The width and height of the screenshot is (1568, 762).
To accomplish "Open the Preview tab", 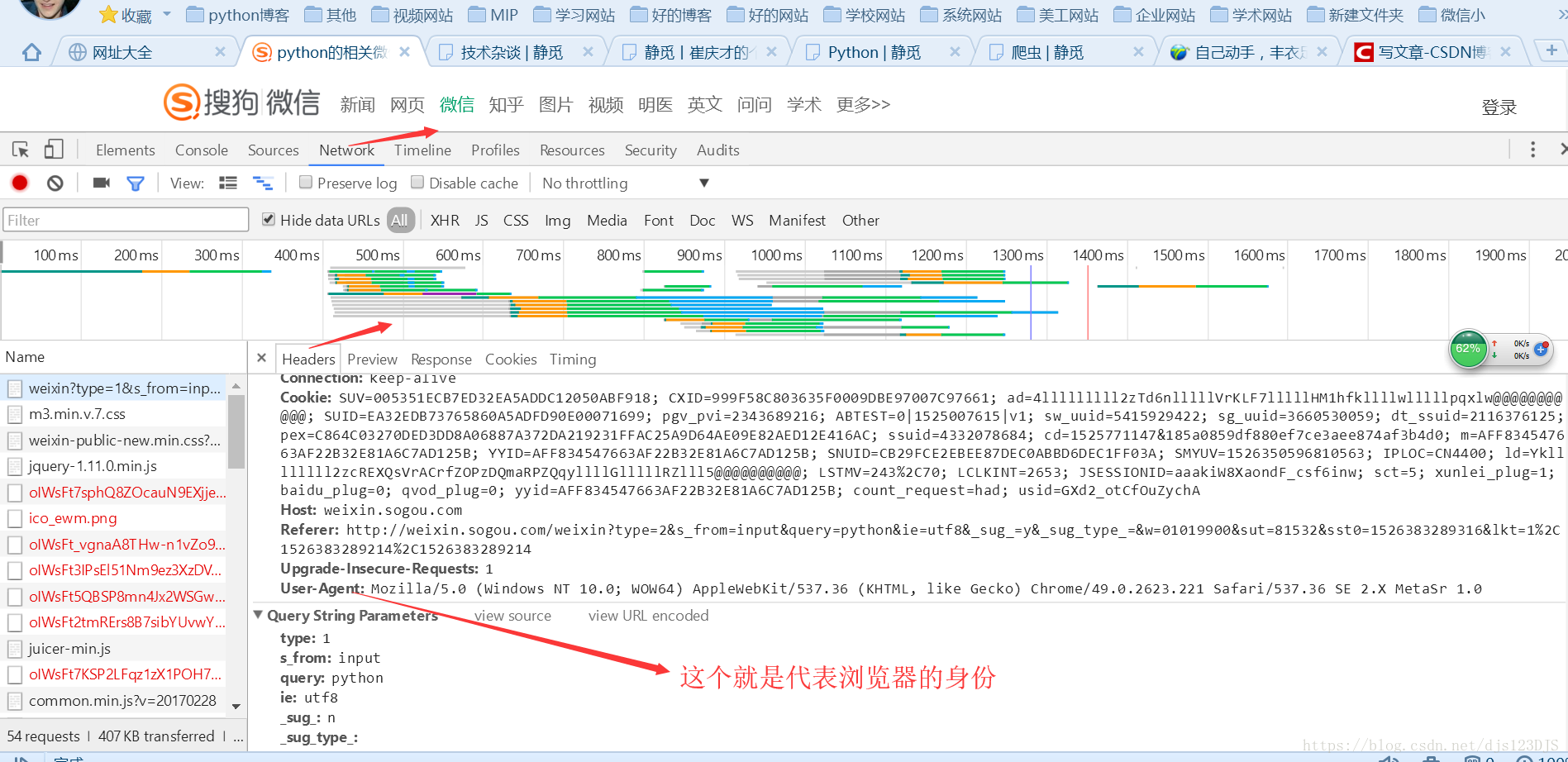I will click(x=372, y=359).
